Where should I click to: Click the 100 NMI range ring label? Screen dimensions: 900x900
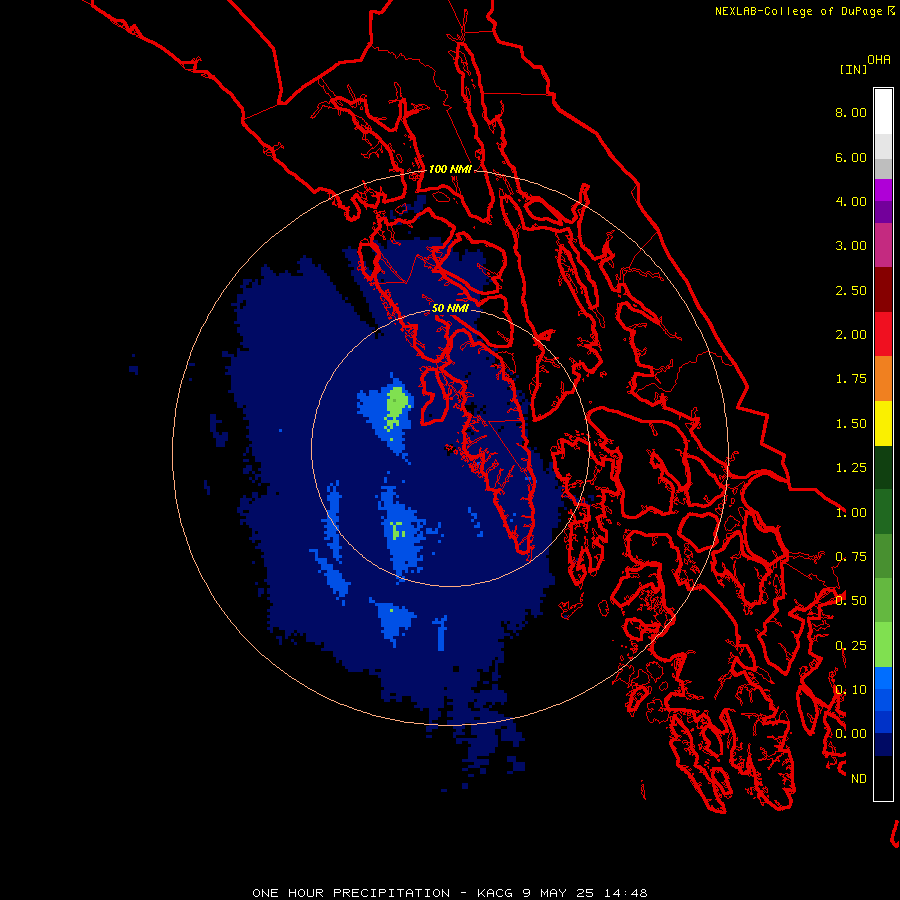(x=451, y=169)
